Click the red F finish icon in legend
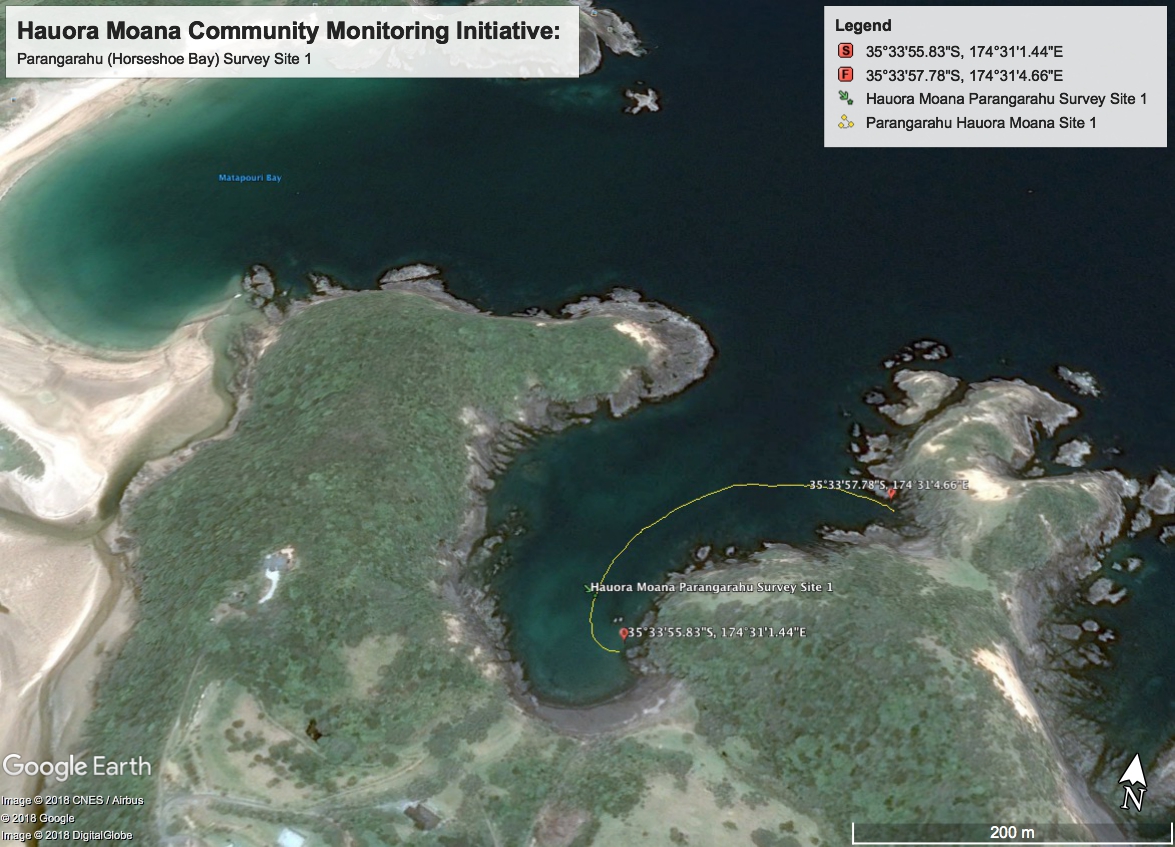Screen dimensions: 1175x847 [x=845, y=75]
